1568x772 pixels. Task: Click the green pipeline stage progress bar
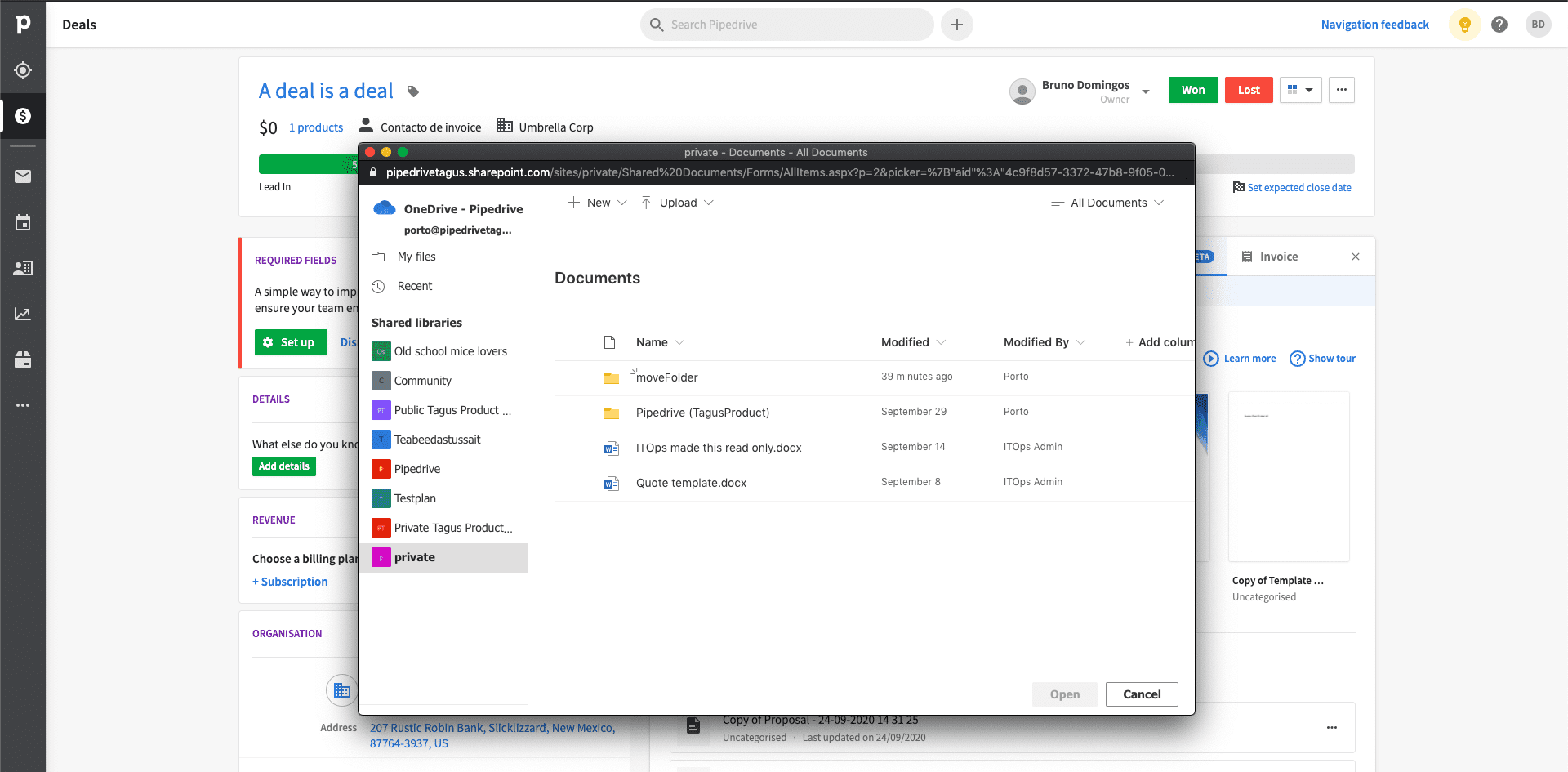pyautogui.click(x=308, y=164)
